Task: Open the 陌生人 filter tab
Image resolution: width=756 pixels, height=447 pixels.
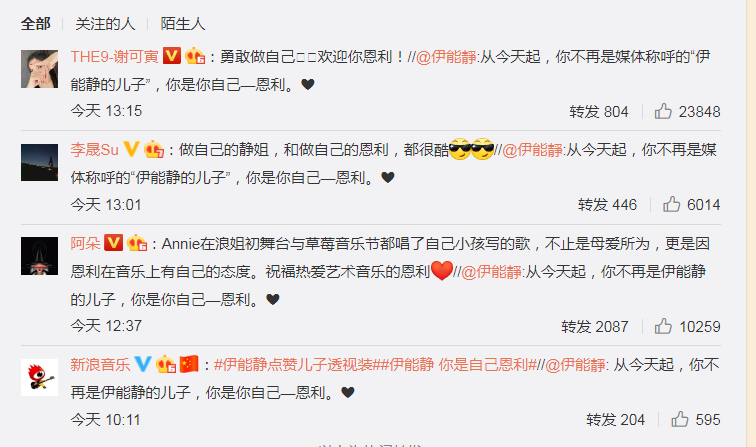Action: 183,24
